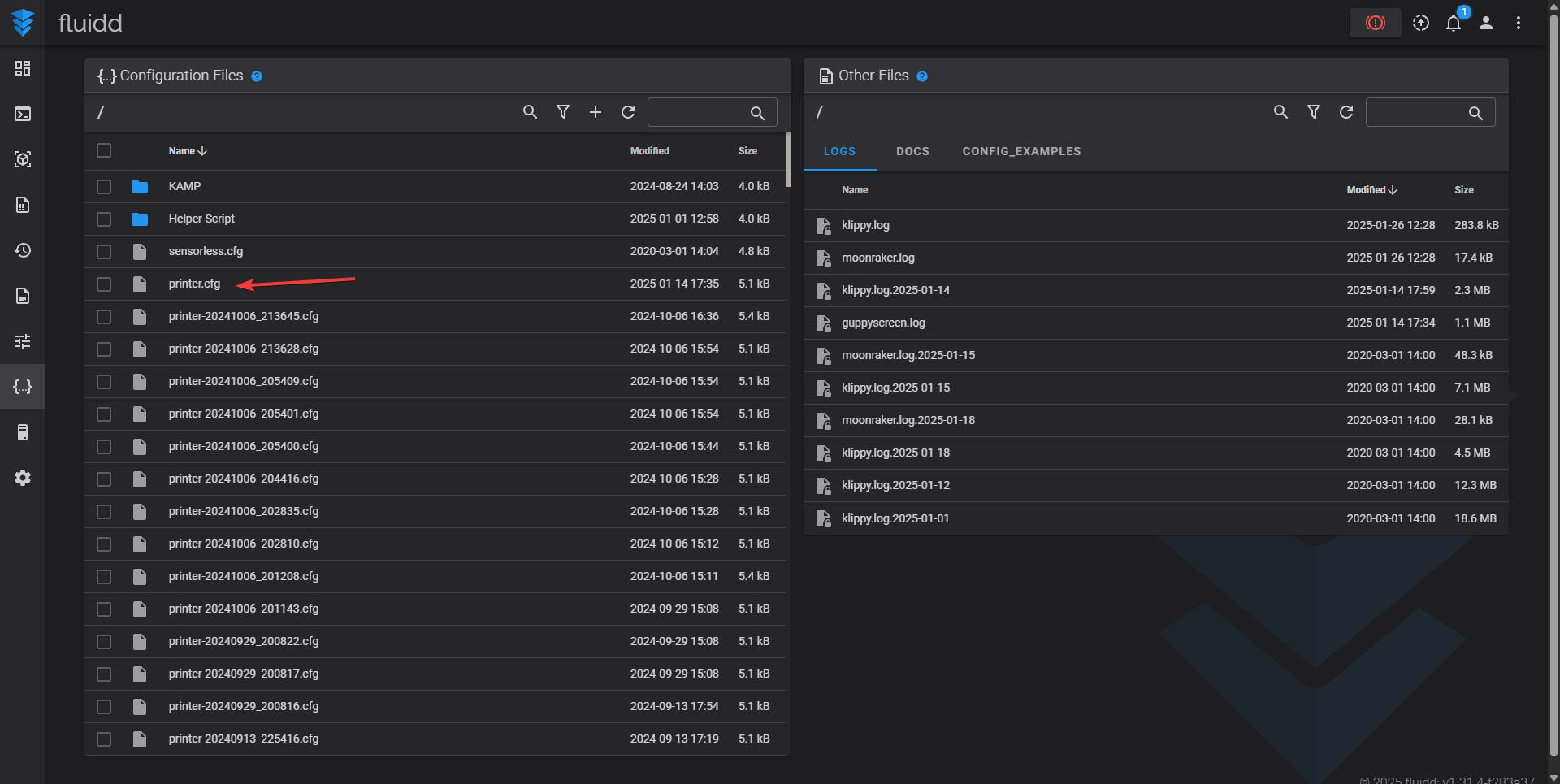Screen dimensions: 1560x784
Task: Open the G-code preview sidebar icon
Action: pyautogui.click(x=23, y=159)
